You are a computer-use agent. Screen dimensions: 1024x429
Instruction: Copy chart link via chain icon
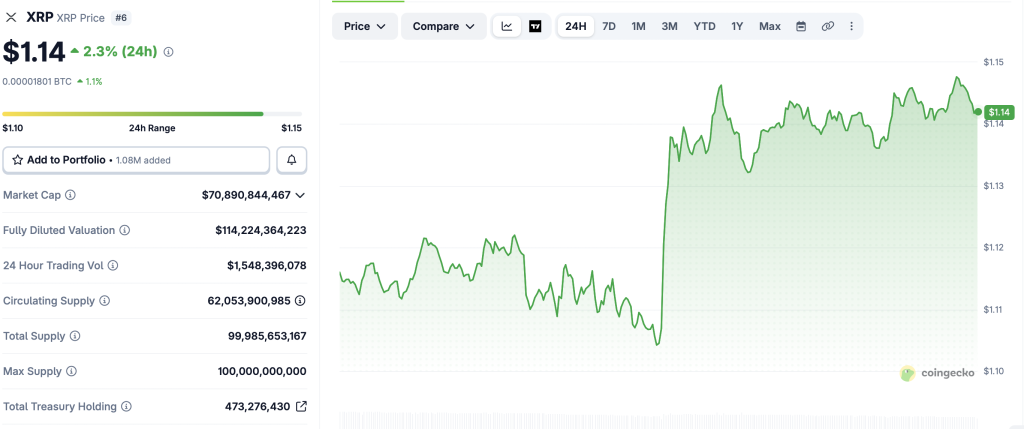[827, 26]
